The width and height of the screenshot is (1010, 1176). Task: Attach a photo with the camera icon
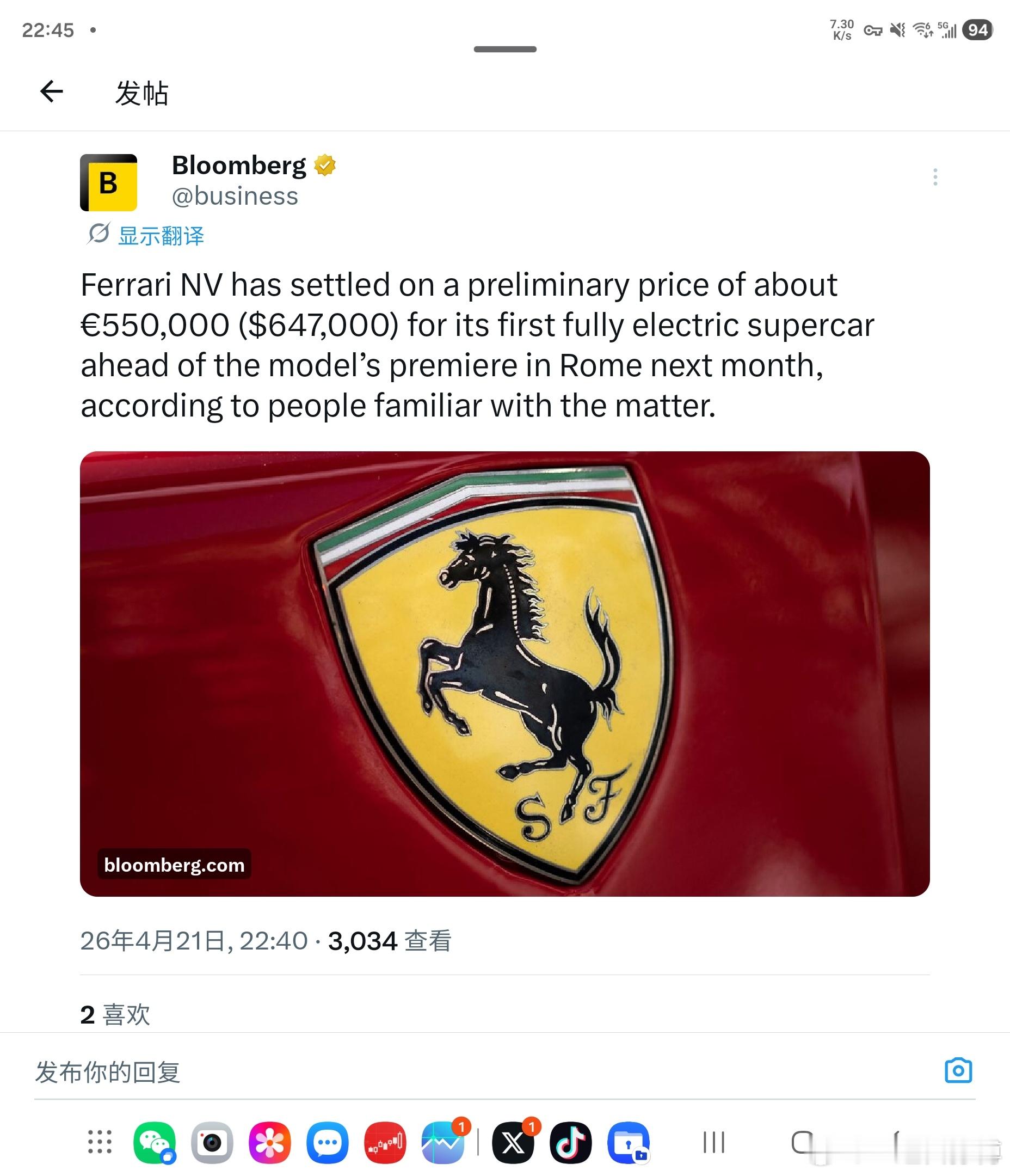click(x=958, y=1071)
